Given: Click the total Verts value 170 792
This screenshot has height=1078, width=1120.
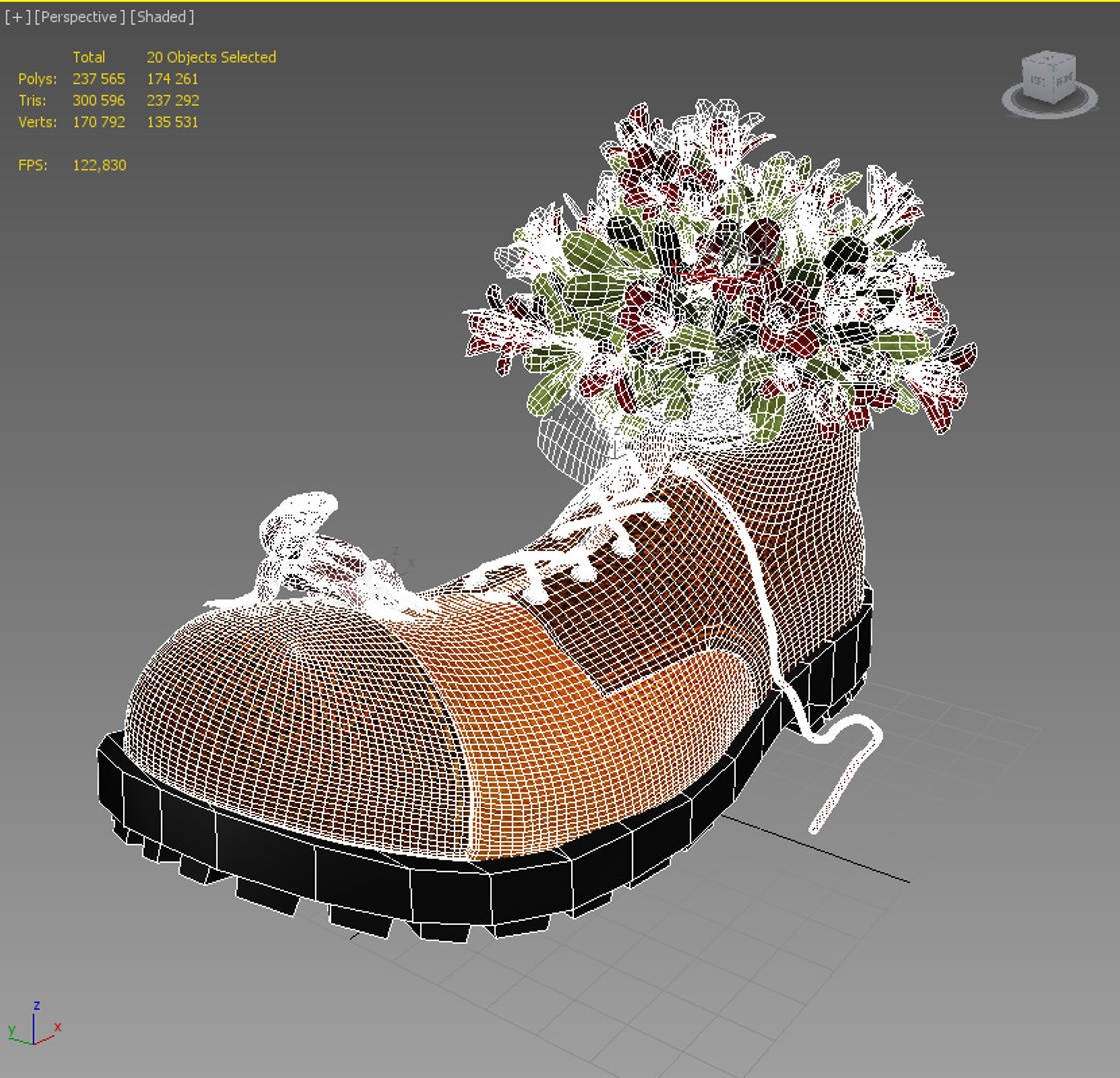Looking at the screenshot, I should pyautogui.click(x=99, y=122).
